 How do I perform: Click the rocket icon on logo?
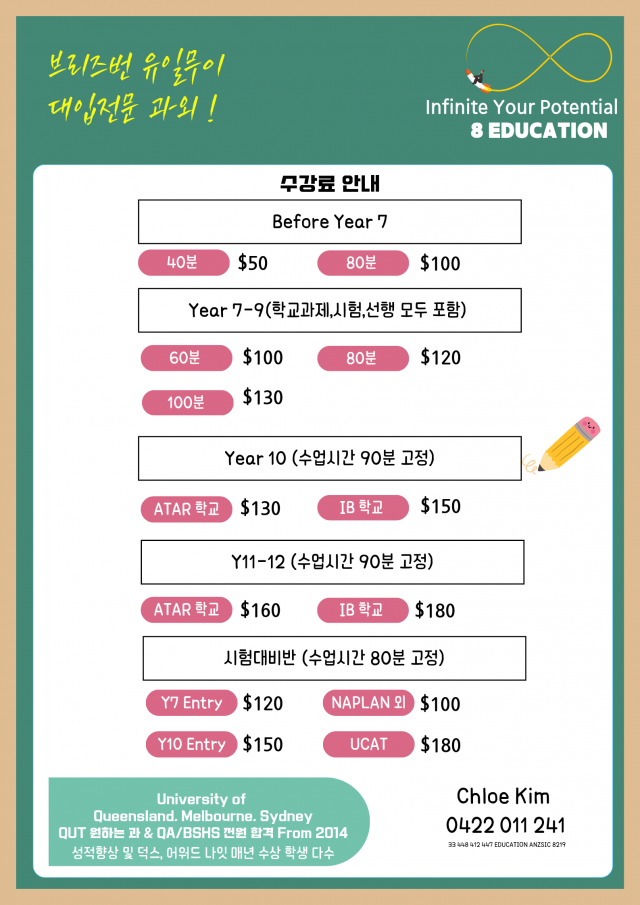pos(478,80)
